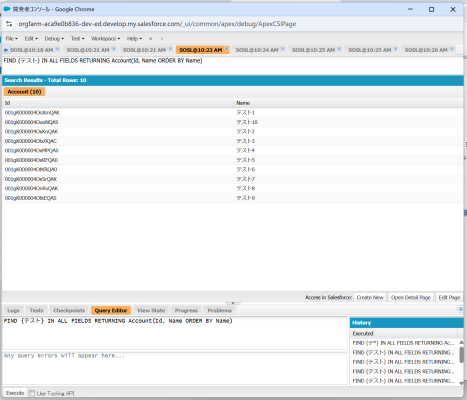Select the テスト3 row
Screen dimensions: 467x400
click(233, 141)
